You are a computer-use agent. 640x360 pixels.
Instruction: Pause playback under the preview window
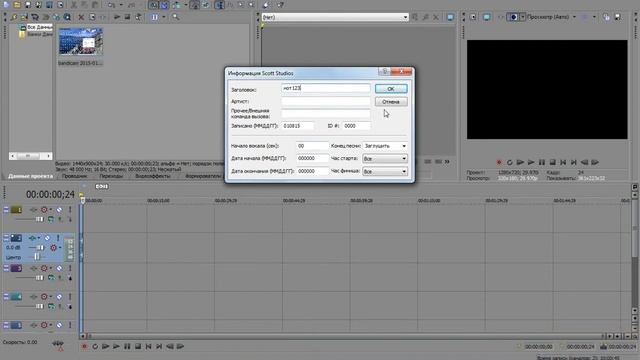pos(542,162)
